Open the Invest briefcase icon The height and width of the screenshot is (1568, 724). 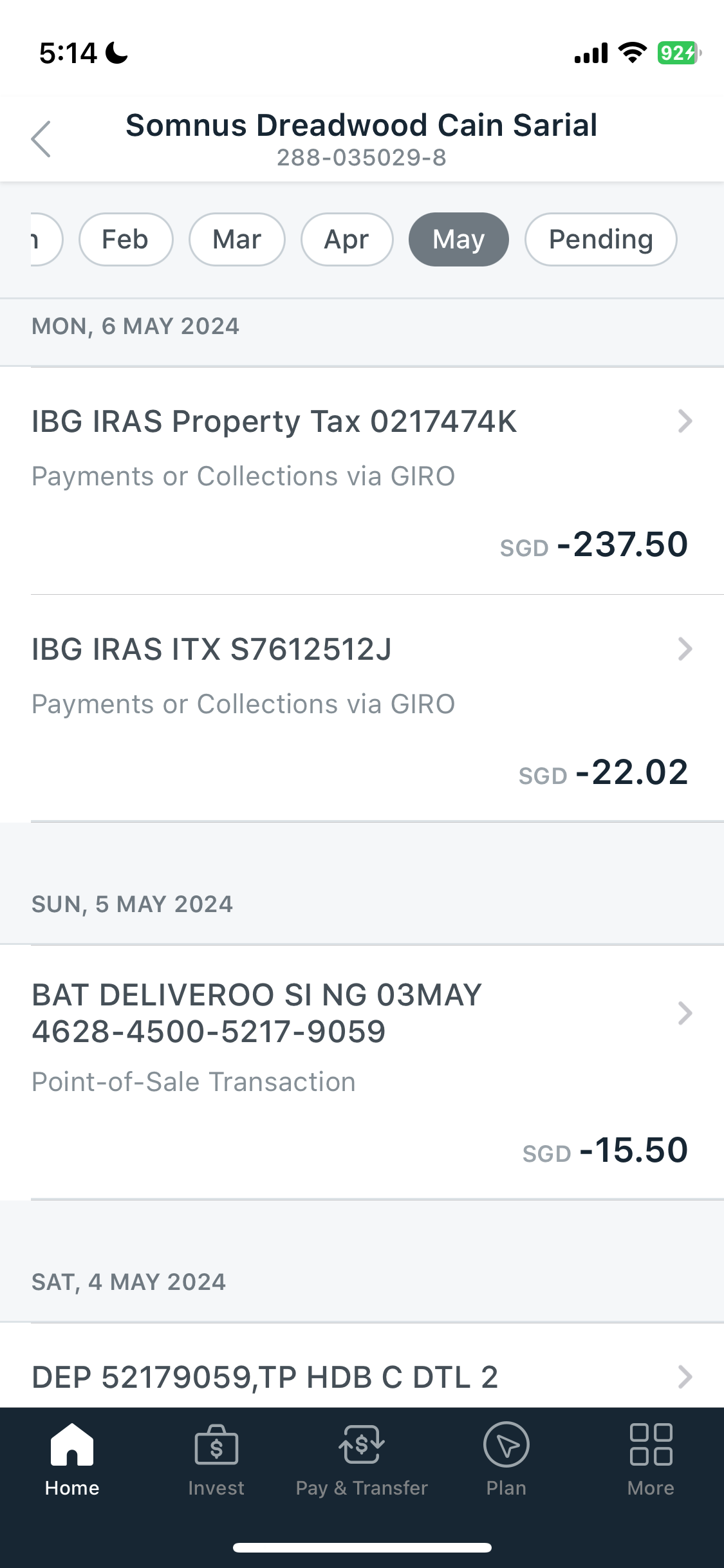point(216,1444)
